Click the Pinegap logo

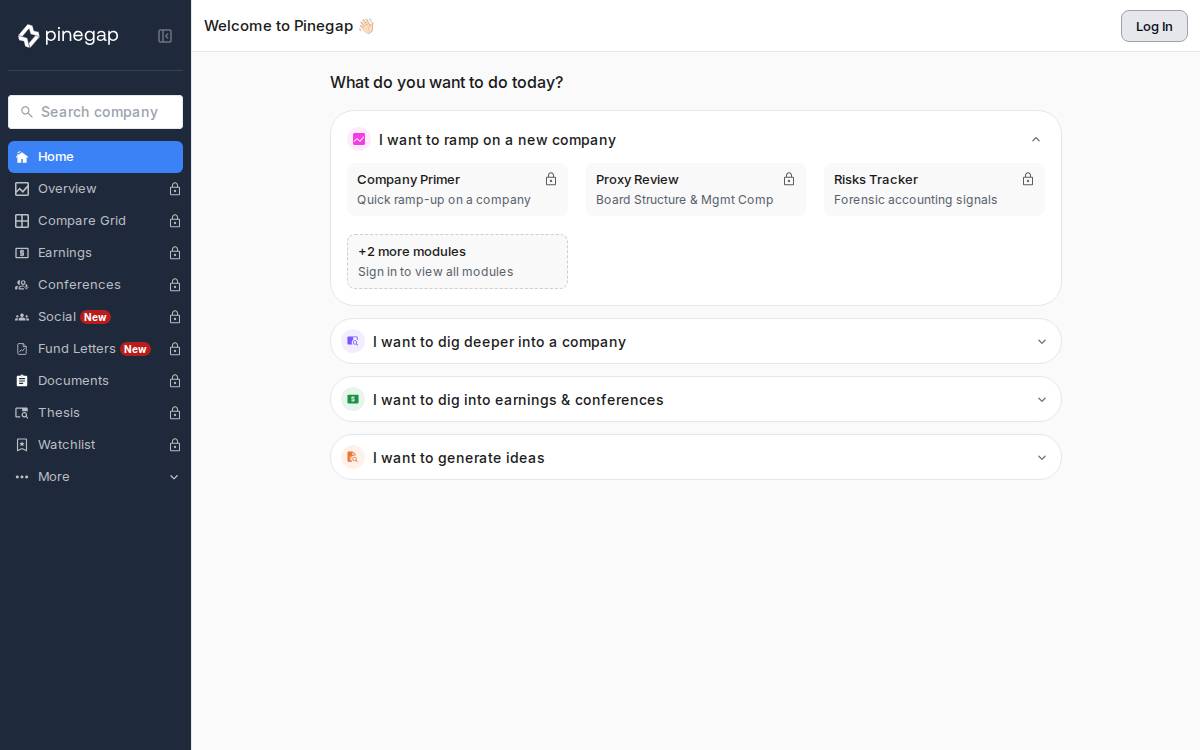[68, 36]
